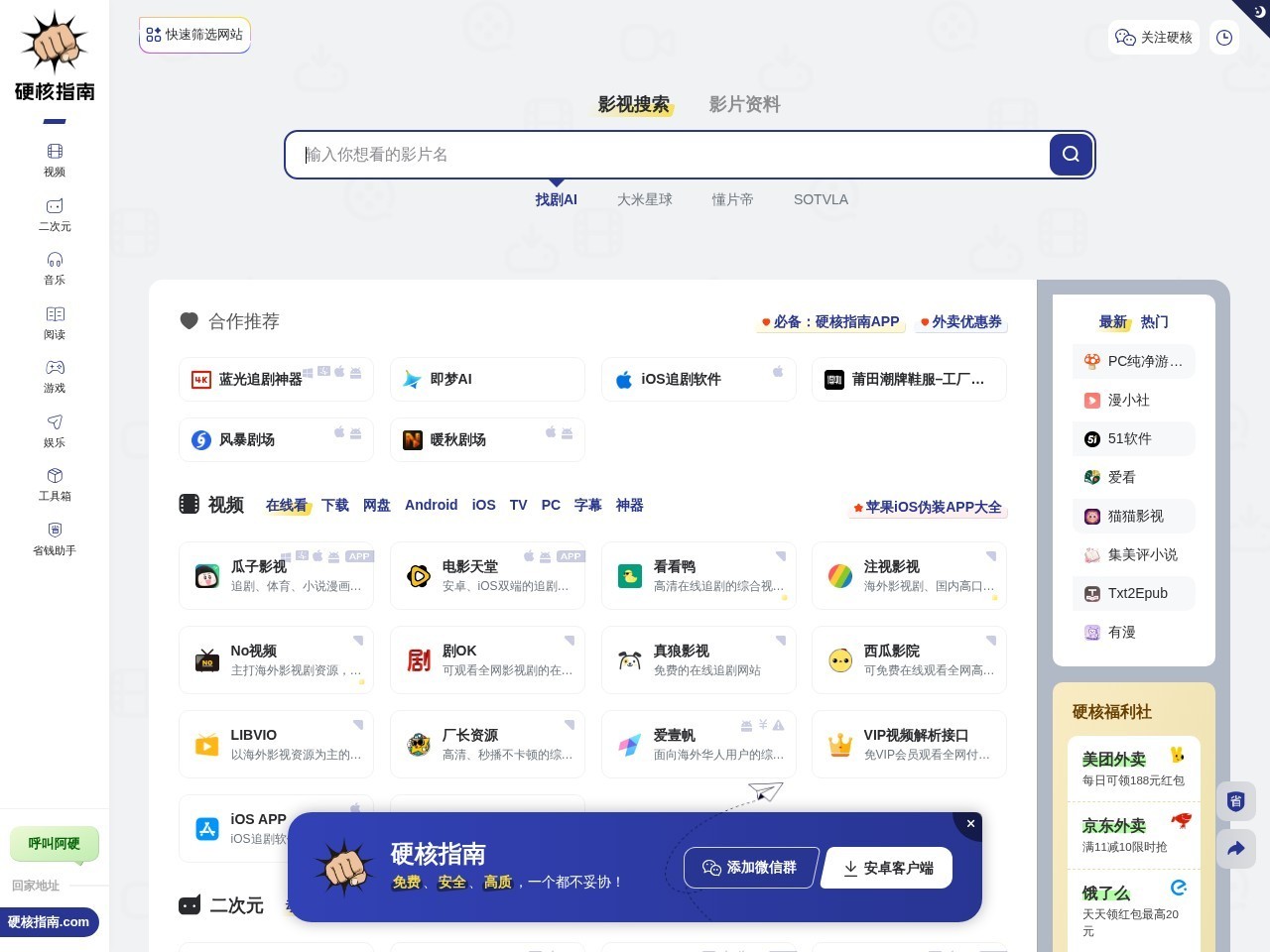
Task: Open 瓜子影视 site card
Action: click(x=276, y=575)
